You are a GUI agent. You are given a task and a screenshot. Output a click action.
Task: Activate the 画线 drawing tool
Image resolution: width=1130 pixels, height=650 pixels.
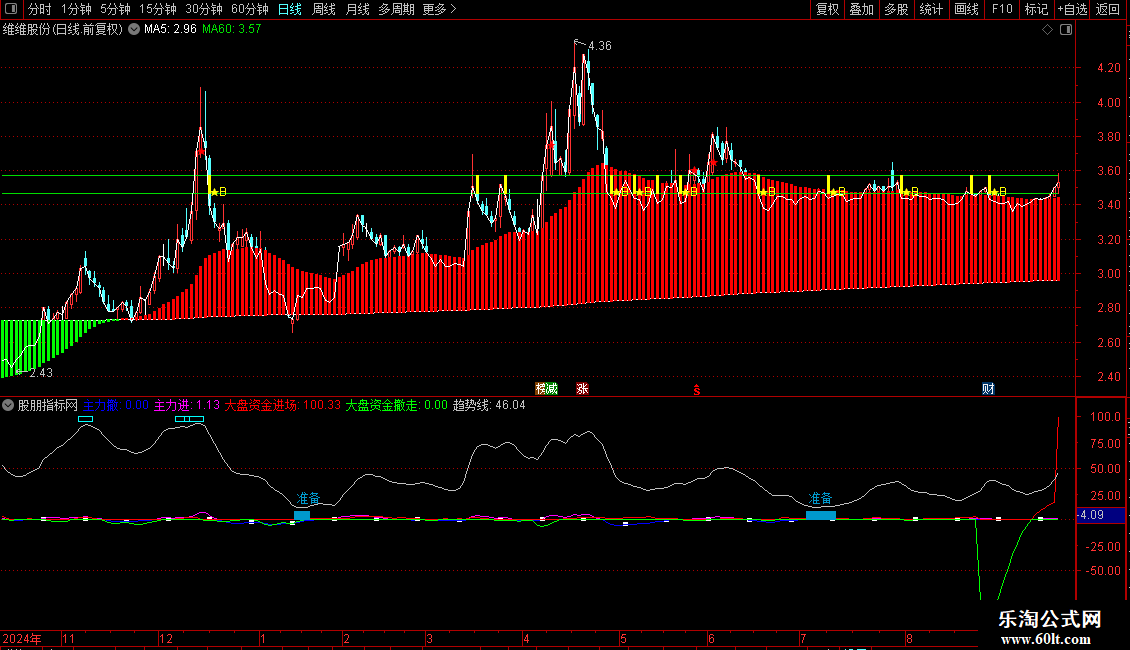(x=966, y=9)
